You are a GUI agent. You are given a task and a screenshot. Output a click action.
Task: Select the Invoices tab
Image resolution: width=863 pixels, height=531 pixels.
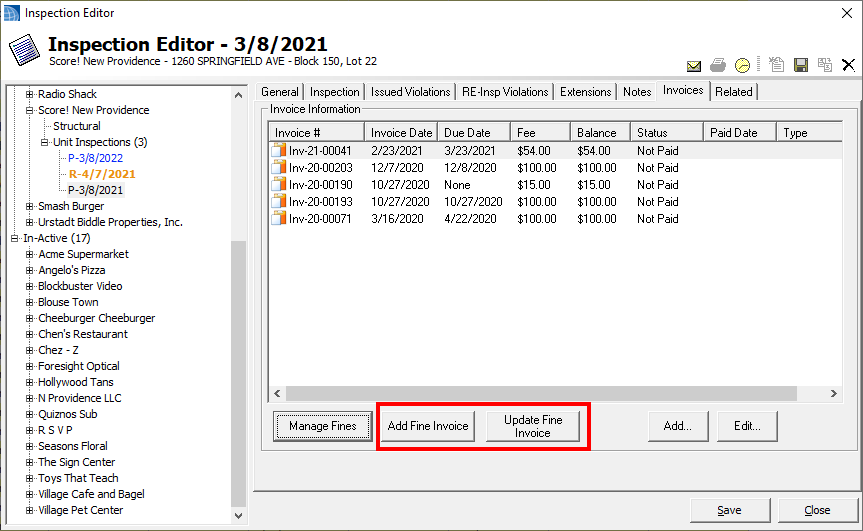(x=682, y=90)
